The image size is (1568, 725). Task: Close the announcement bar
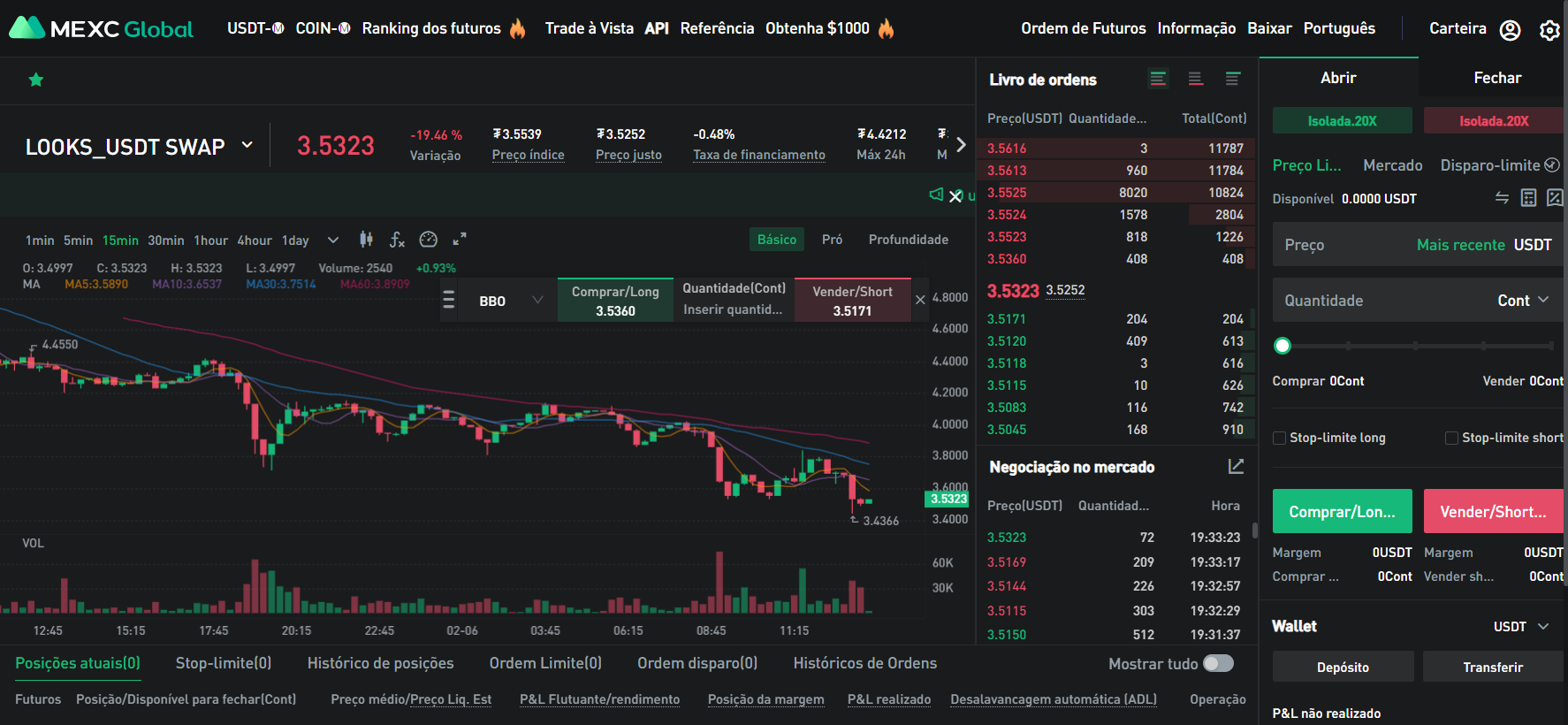coord(955,196)
